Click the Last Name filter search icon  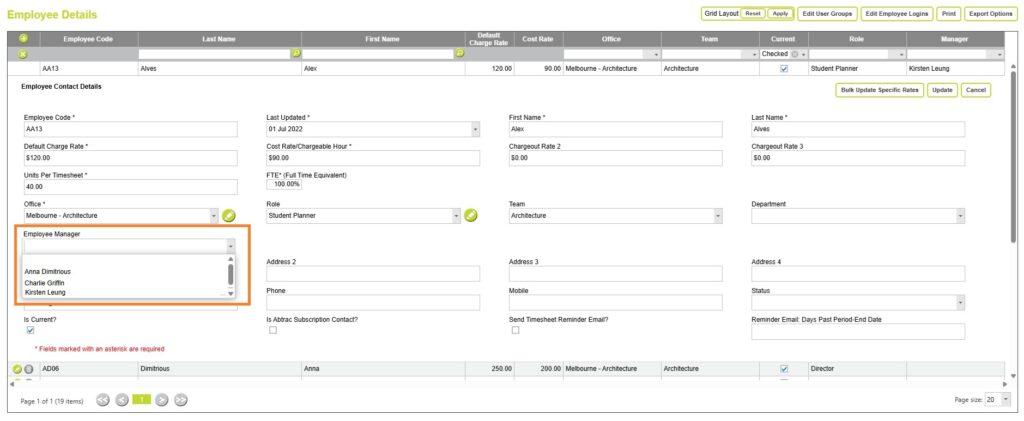coord(295,53)
